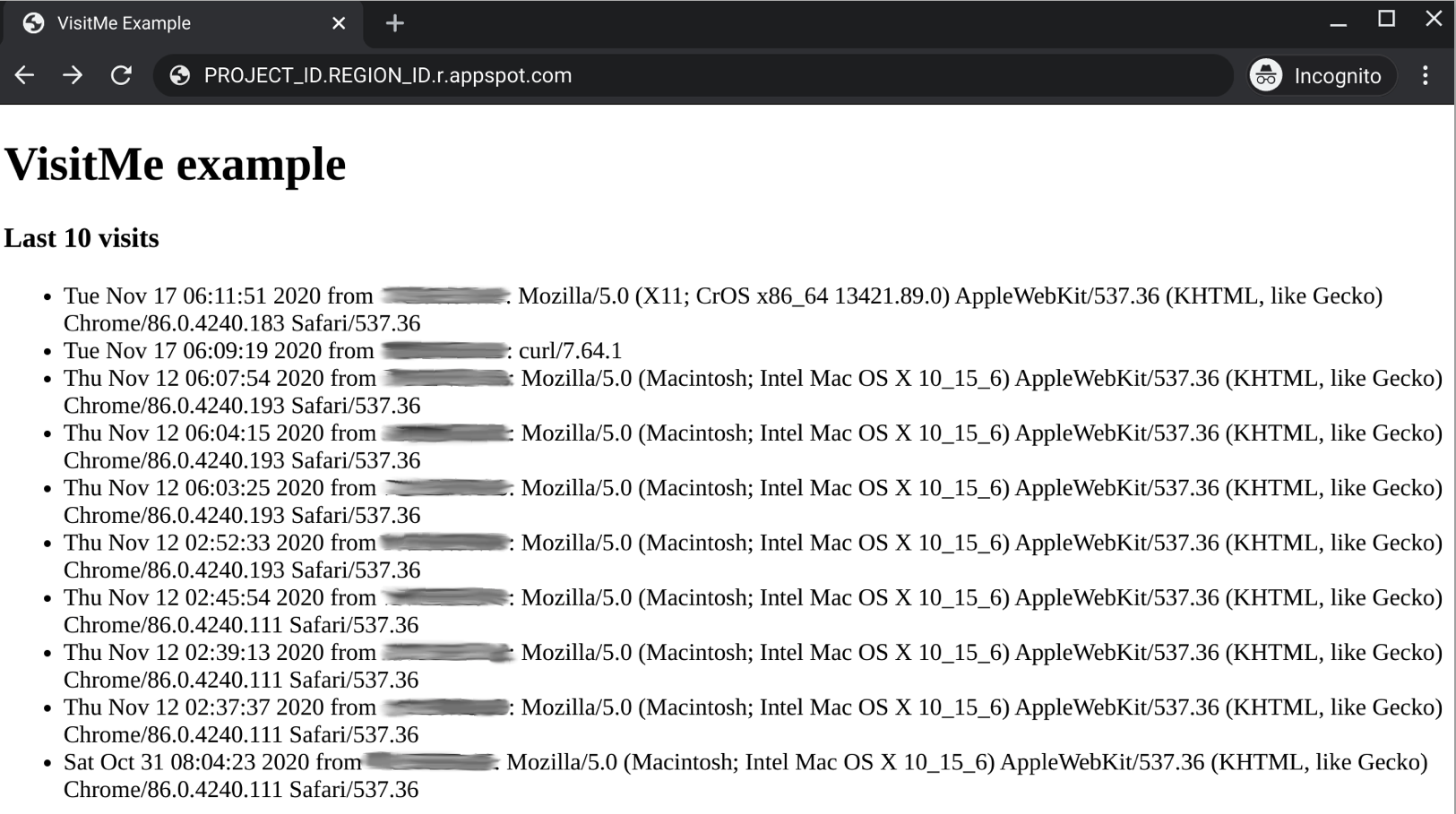The image size is (1456, 814).
Task: Reload the VisitMe page
Action: point(121,76)
